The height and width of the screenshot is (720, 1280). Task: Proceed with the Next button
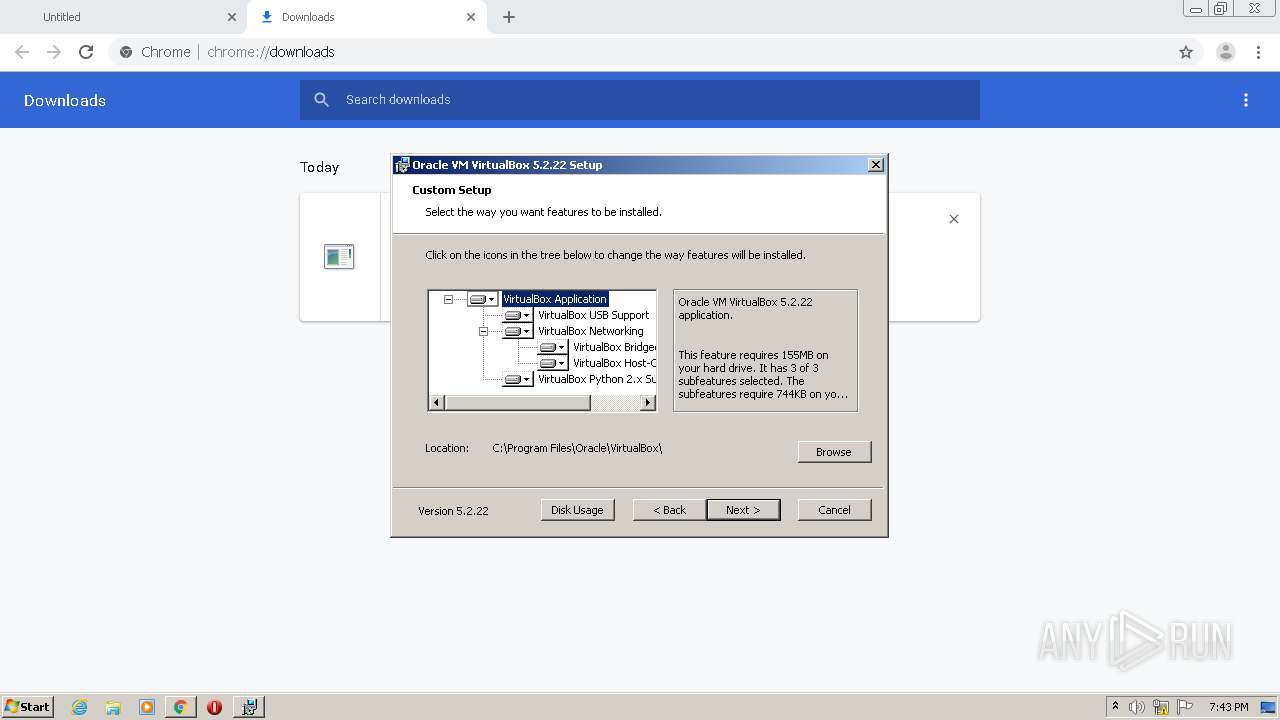pos(743,510)
